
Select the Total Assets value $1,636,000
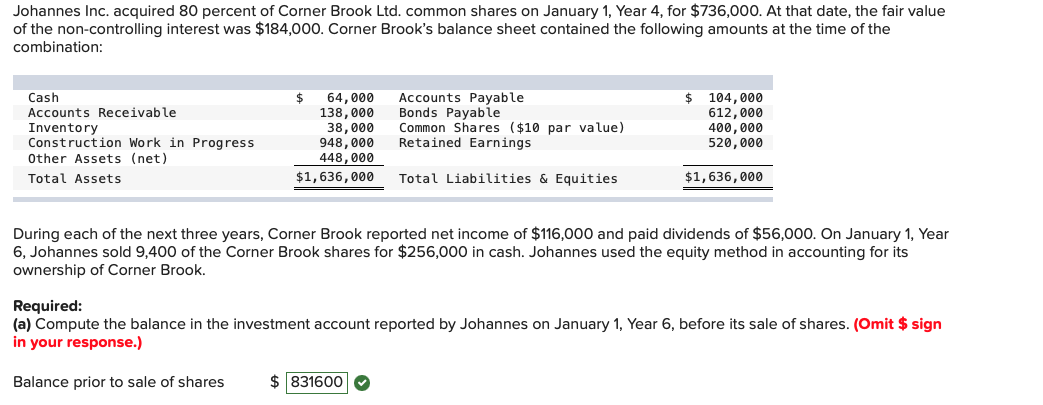point(335,177)
